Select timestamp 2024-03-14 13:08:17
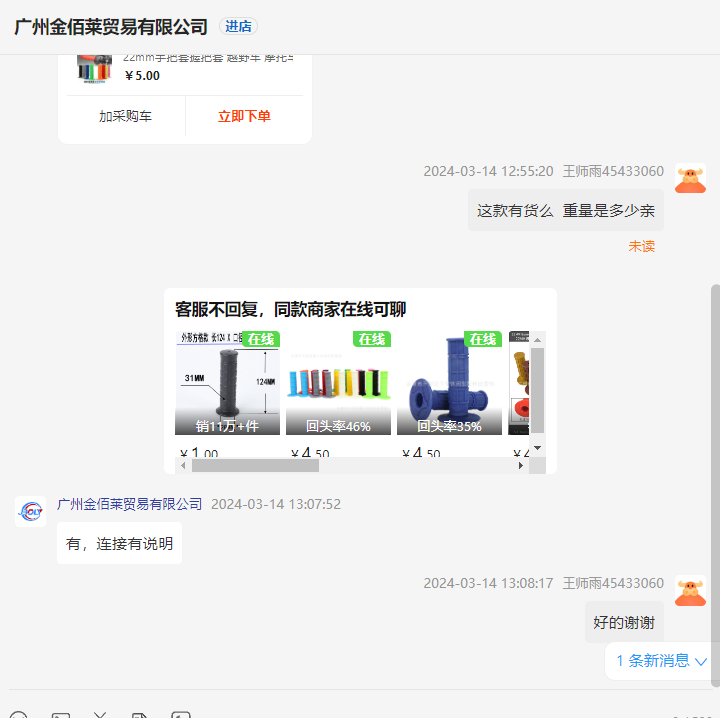 [x=488, y=583]
